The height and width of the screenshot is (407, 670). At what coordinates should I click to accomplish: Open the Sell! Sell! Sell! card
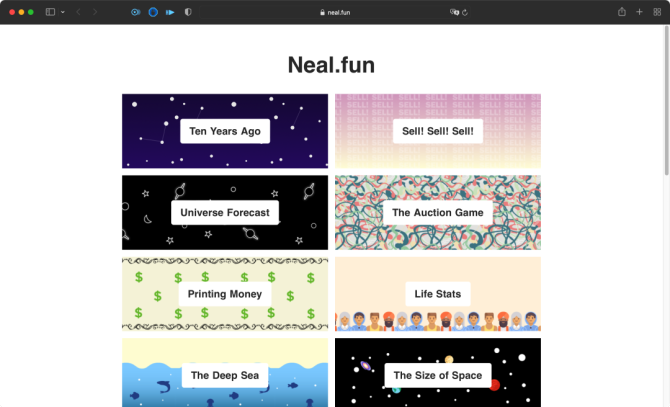[x=438, y=131]
